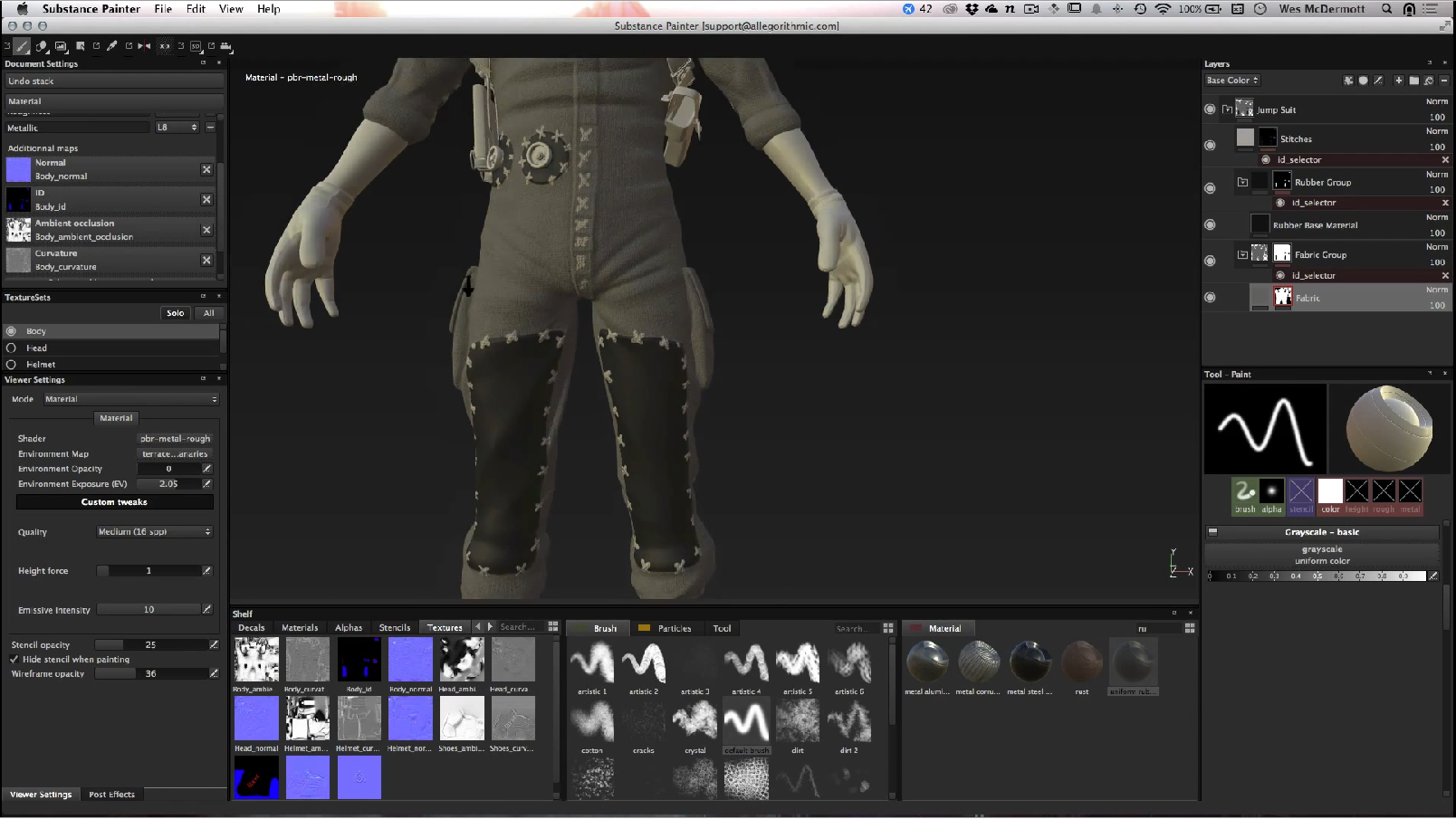The height and width of the screenshot is (819, 1456).
Task: Uncheck Hide stencil when painting
Action: tap(14, 660)
